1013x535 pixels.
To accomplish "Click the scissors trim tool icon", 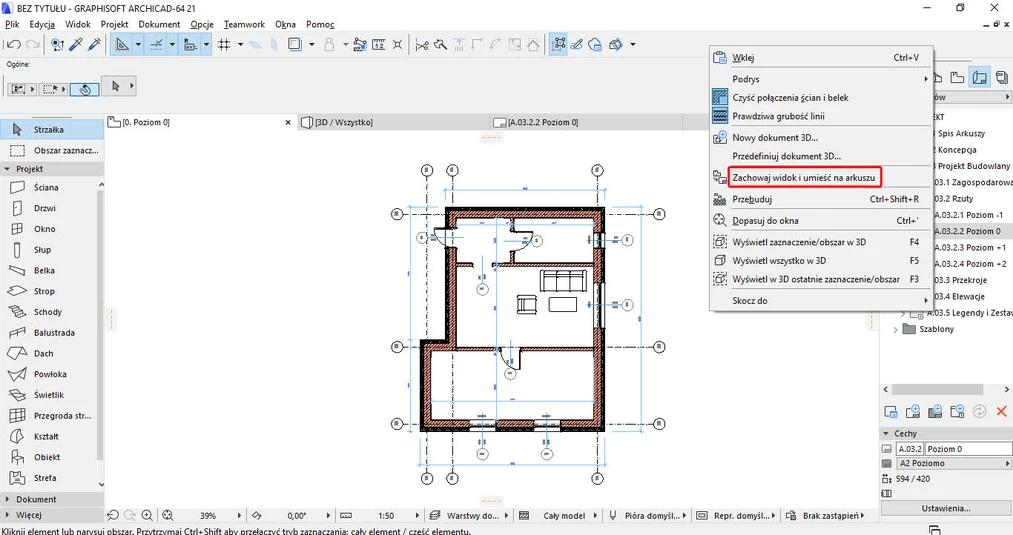I will 422,45.
